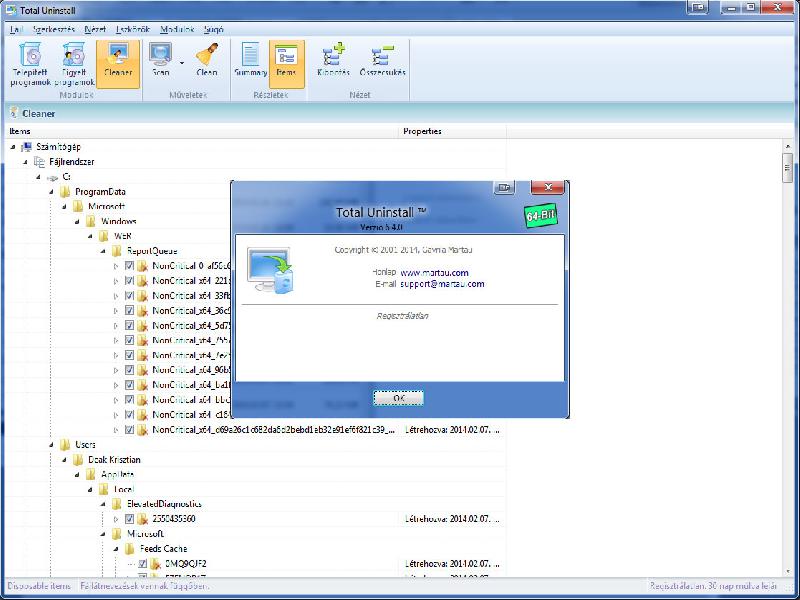Close the Total Uninstall About dialog

pyautogui.click(x=547, y=187)
